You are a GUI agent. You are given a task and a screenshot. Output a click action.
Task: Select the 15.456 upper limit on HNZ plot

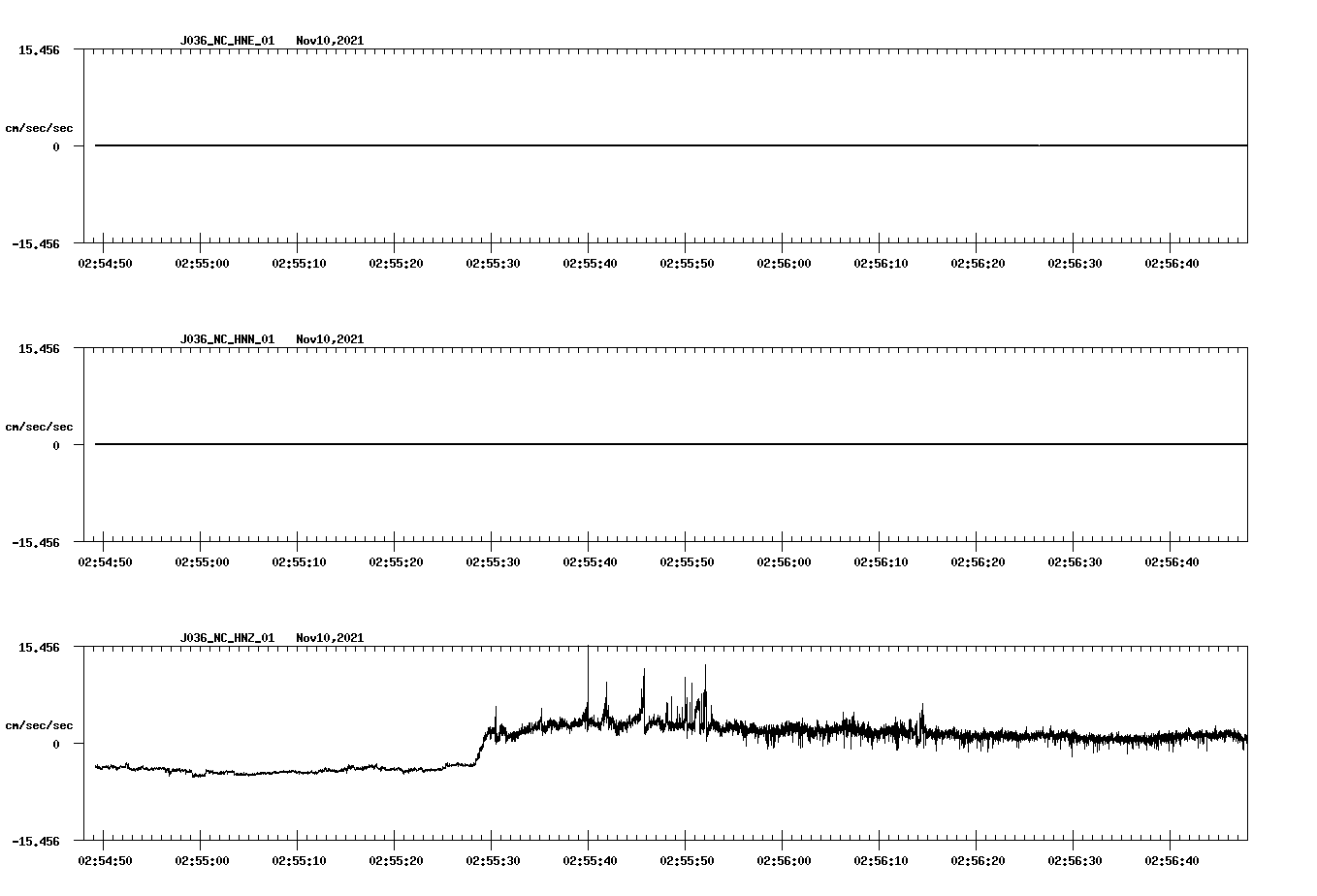(39, 647)
